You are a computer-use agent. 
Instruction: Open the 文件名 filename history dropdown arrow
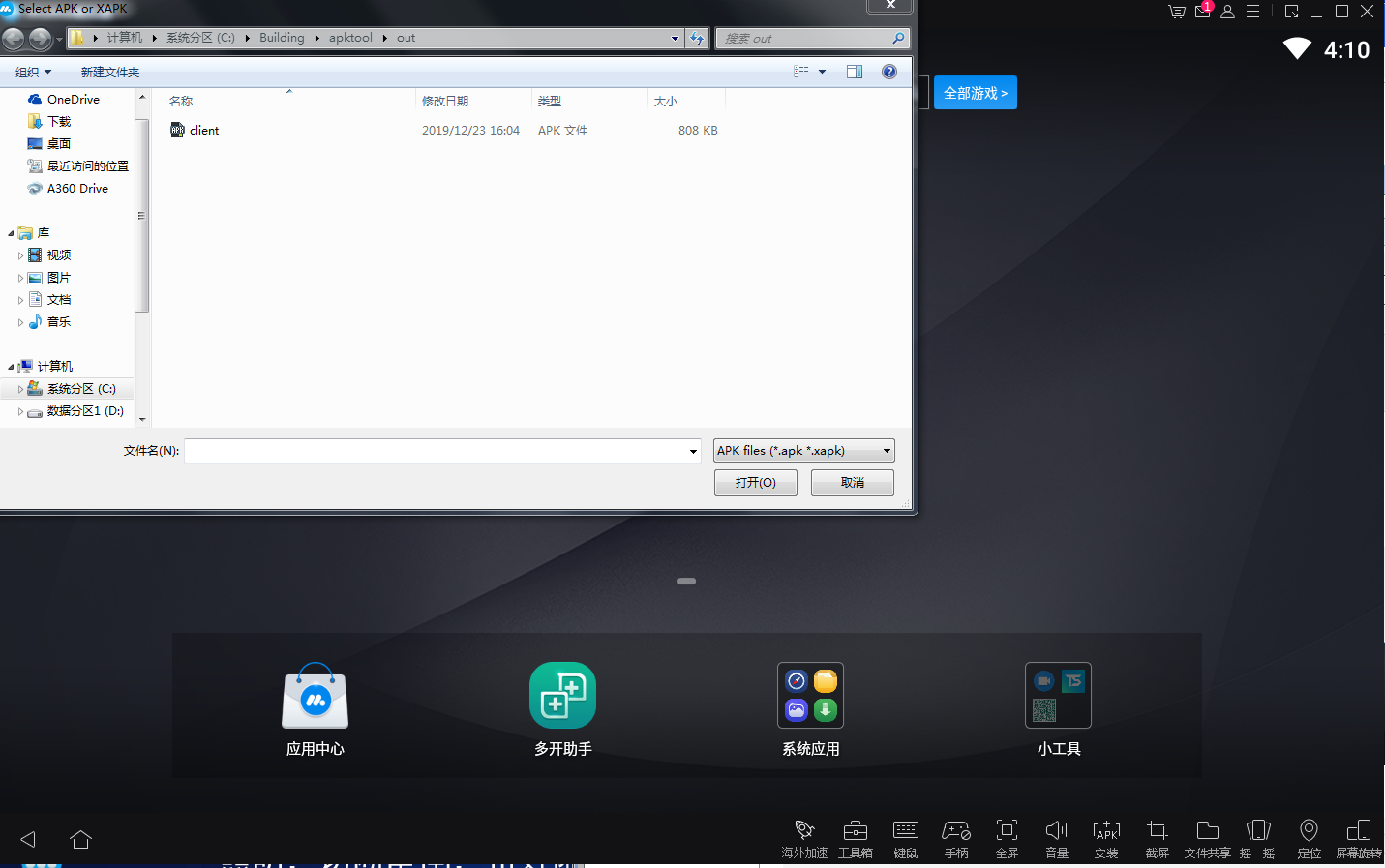(x=693, y=451)
